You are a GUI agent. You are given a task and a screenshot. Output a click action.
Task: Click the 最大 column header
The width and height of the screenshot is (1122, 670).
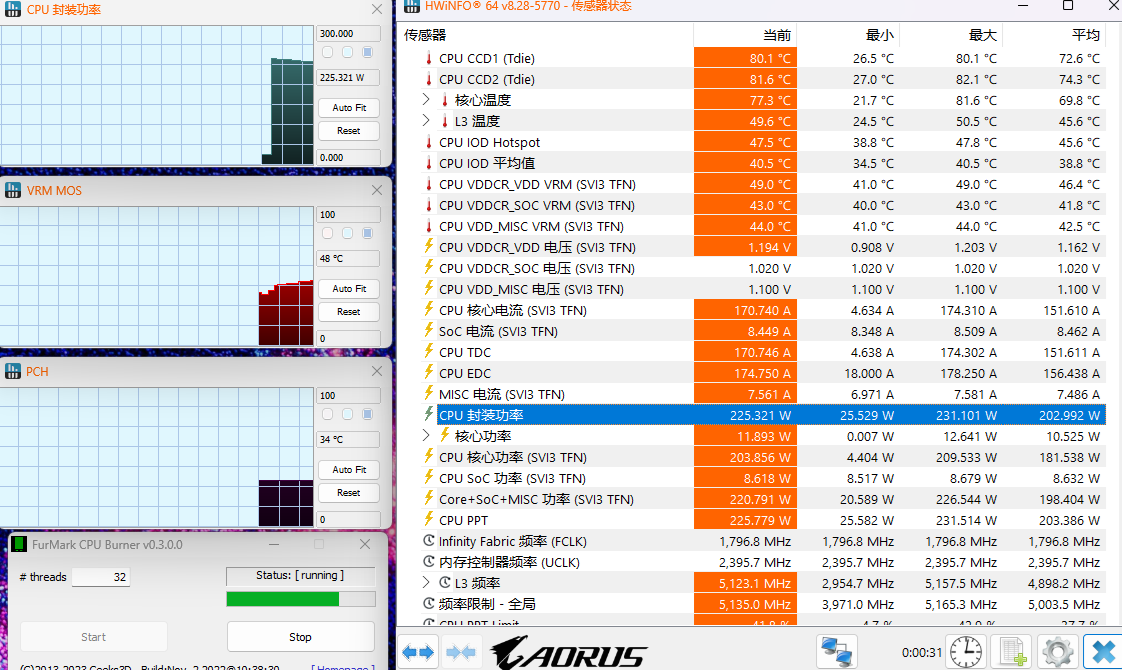(x=982, y=35)
